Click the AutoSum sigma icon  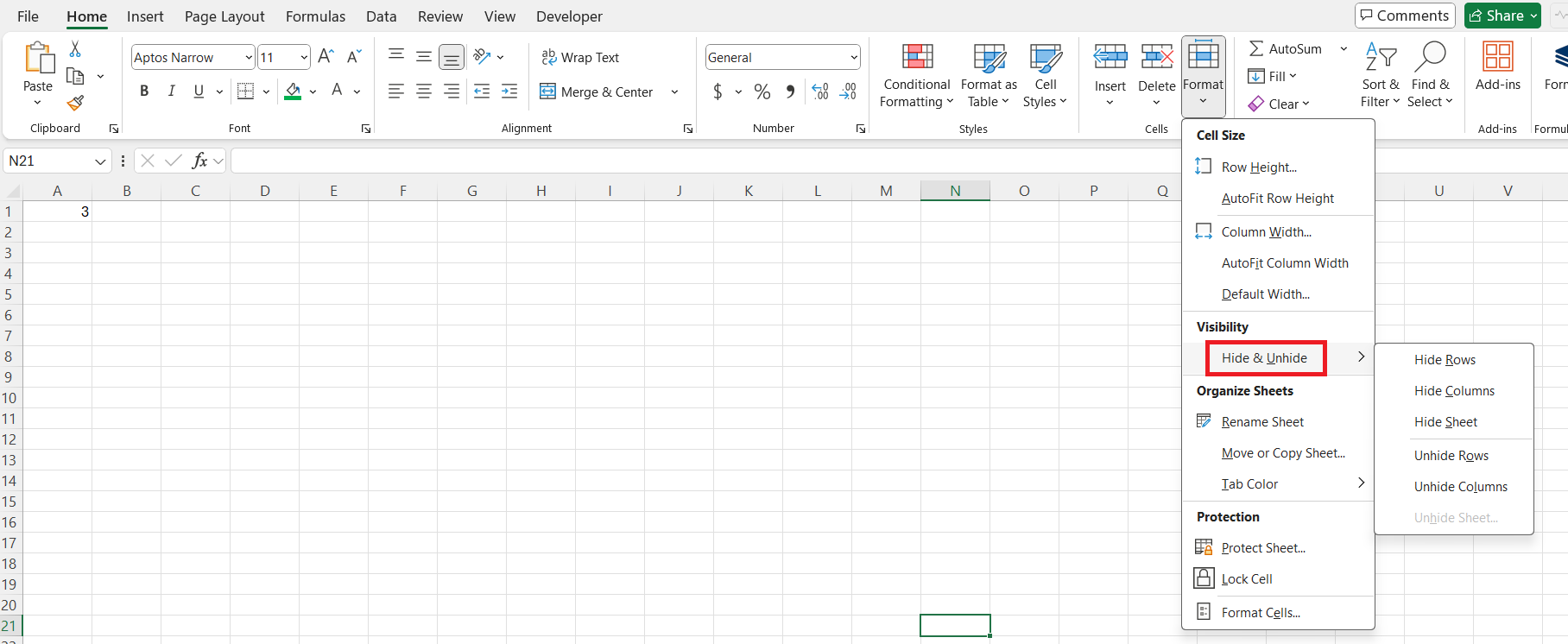point(1256,49)
